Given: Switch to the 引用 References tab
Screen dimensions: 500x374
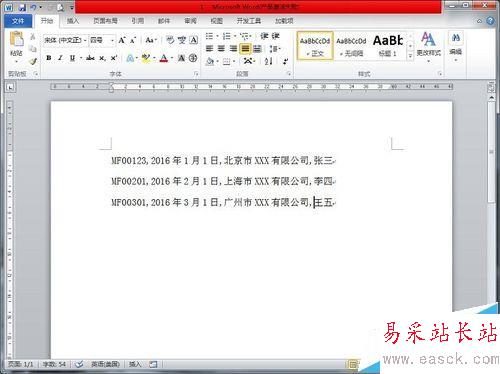Looking at the screenshot, I should (137, 21).
